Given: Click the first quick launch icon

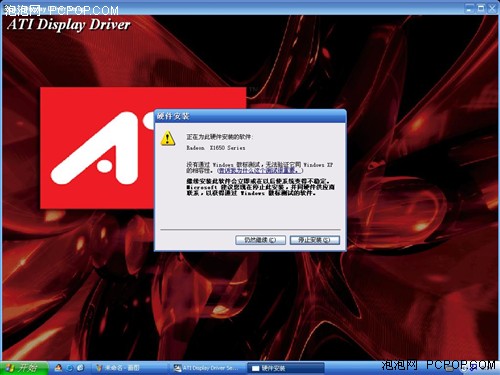Looking at the screenshot, I should tap(58, 368).
